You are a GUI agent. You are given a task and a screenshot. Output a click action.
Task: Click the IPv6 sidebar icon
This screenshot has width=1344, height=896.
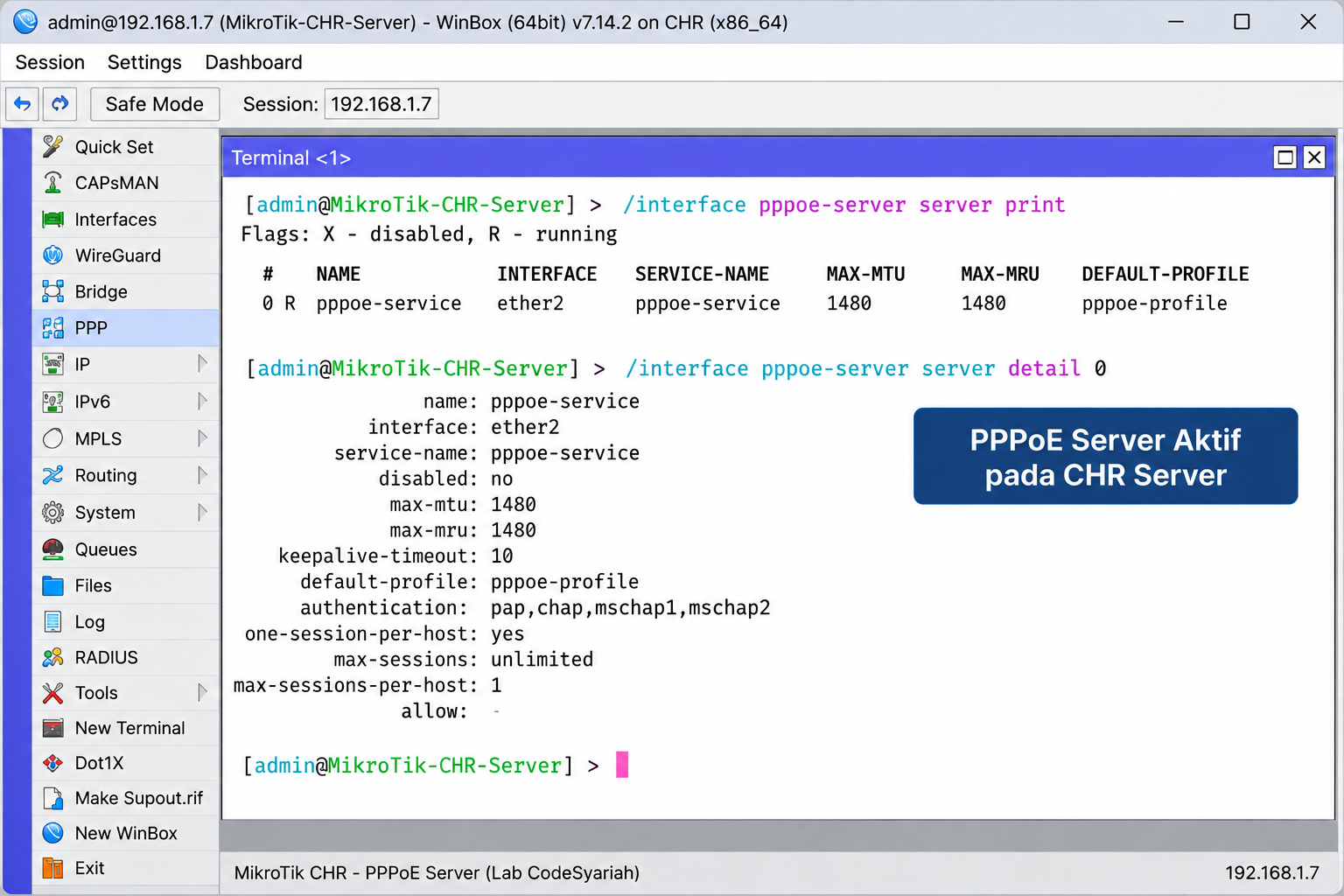[x=52, y=402]
